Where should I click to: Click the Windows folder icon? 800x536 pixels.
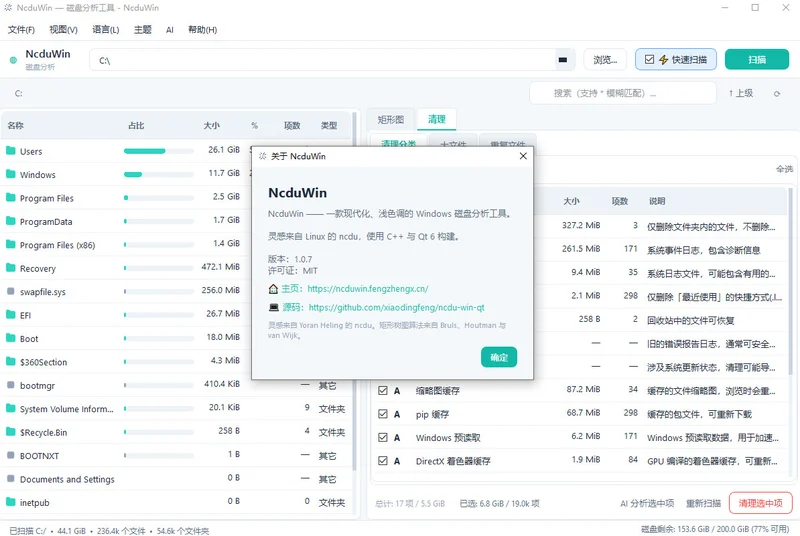[11, 174]
